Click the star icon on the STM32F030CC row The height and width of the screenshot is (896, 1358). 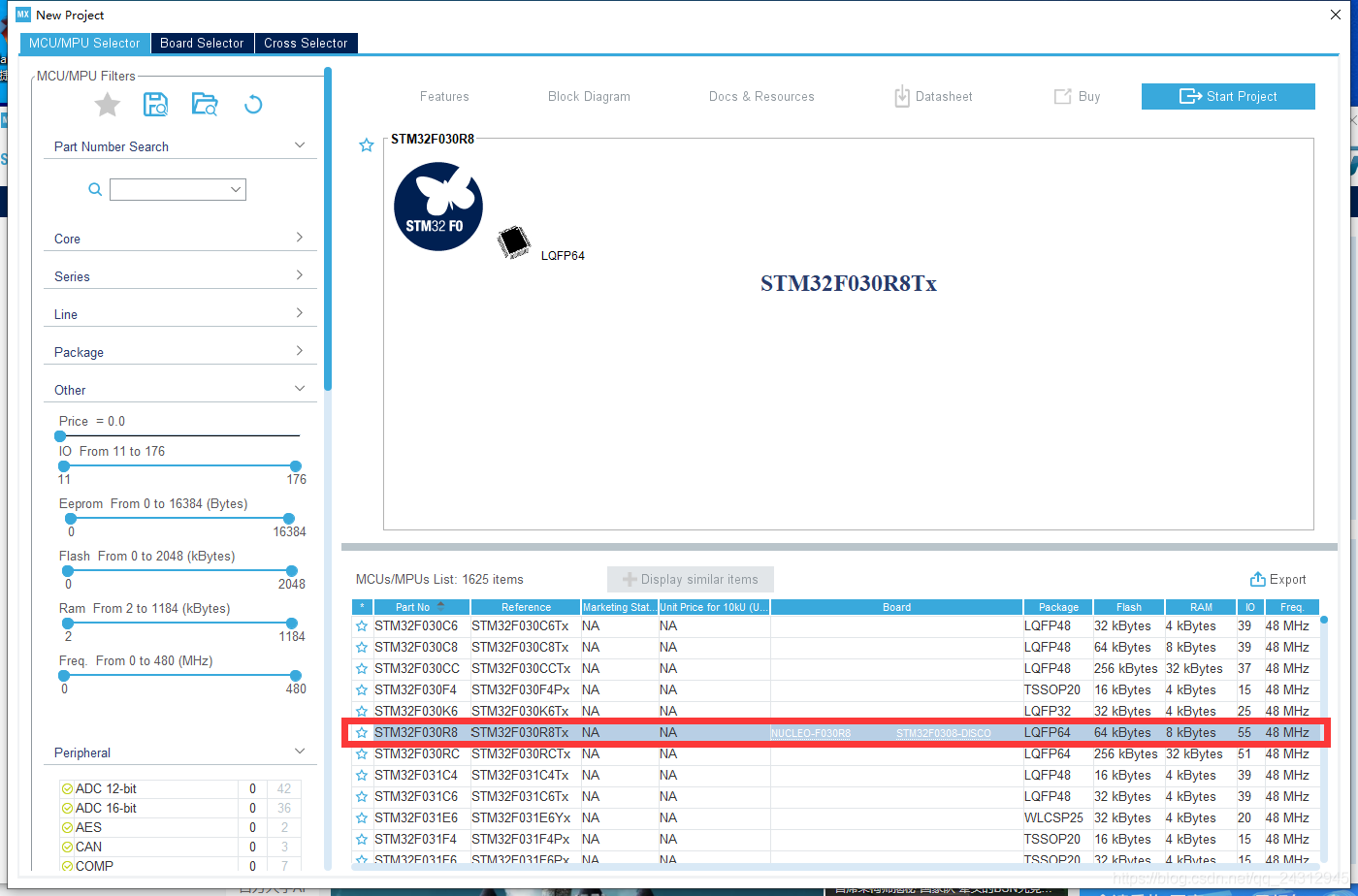tap(362, 669)
